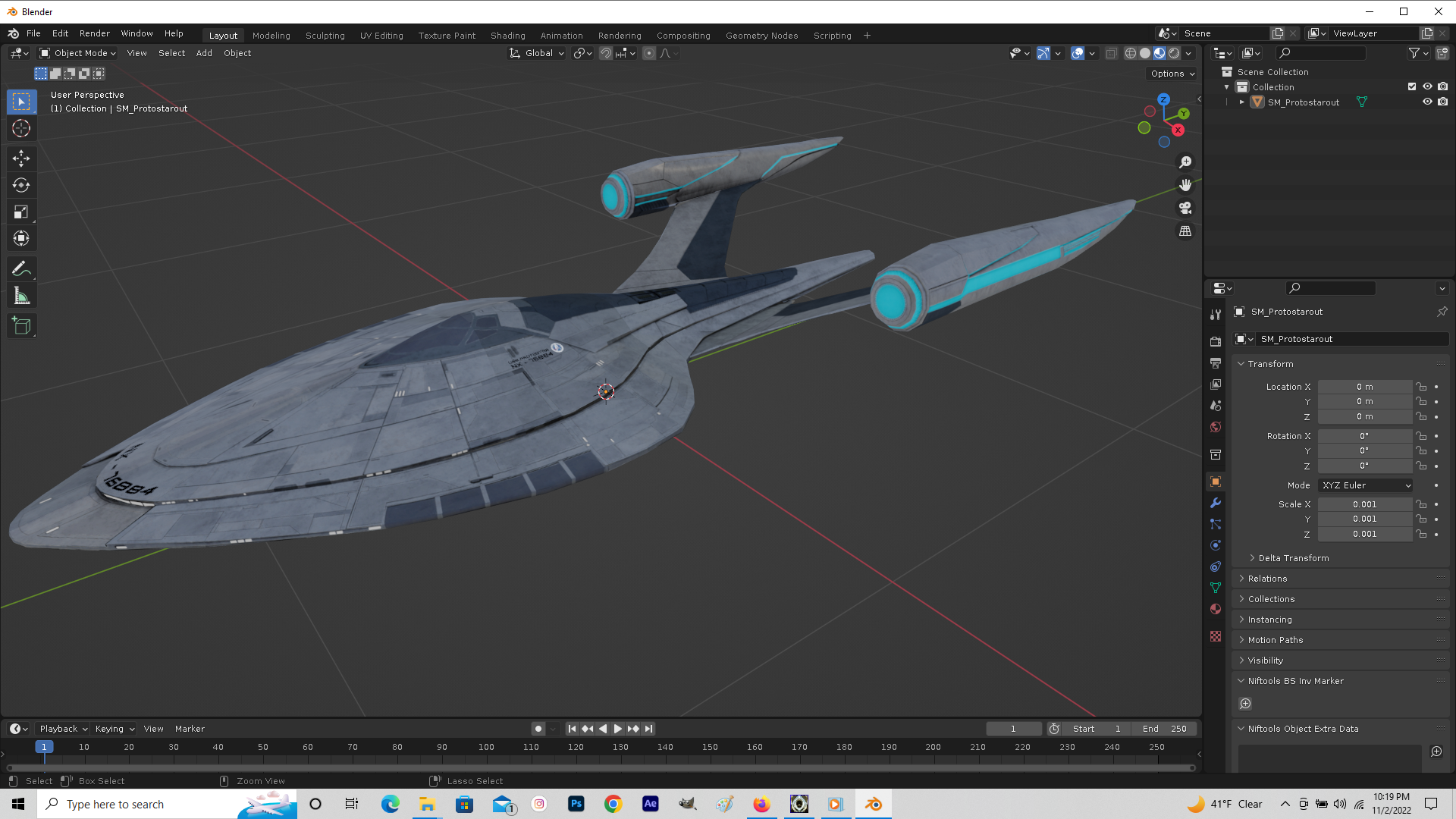Click the pan view hand icon
The image size is (1456, 819).
(x=1185, y=185)
